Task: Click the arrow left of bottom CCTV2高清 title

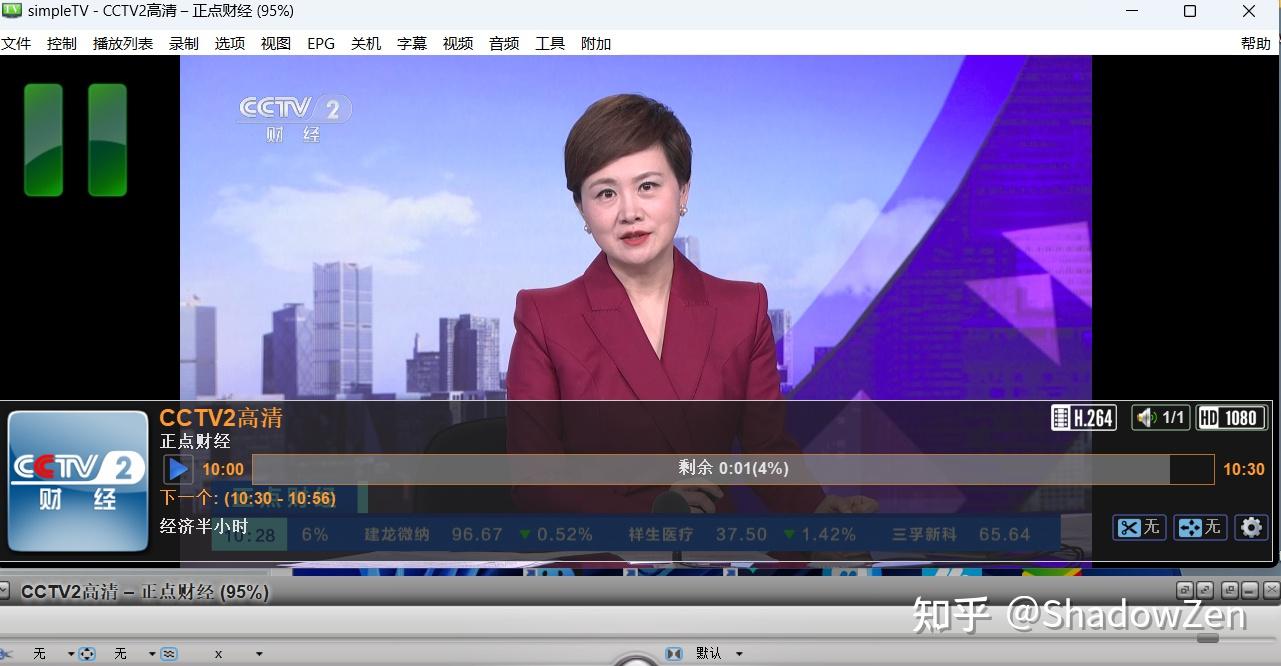Action: tap(5, 590)
